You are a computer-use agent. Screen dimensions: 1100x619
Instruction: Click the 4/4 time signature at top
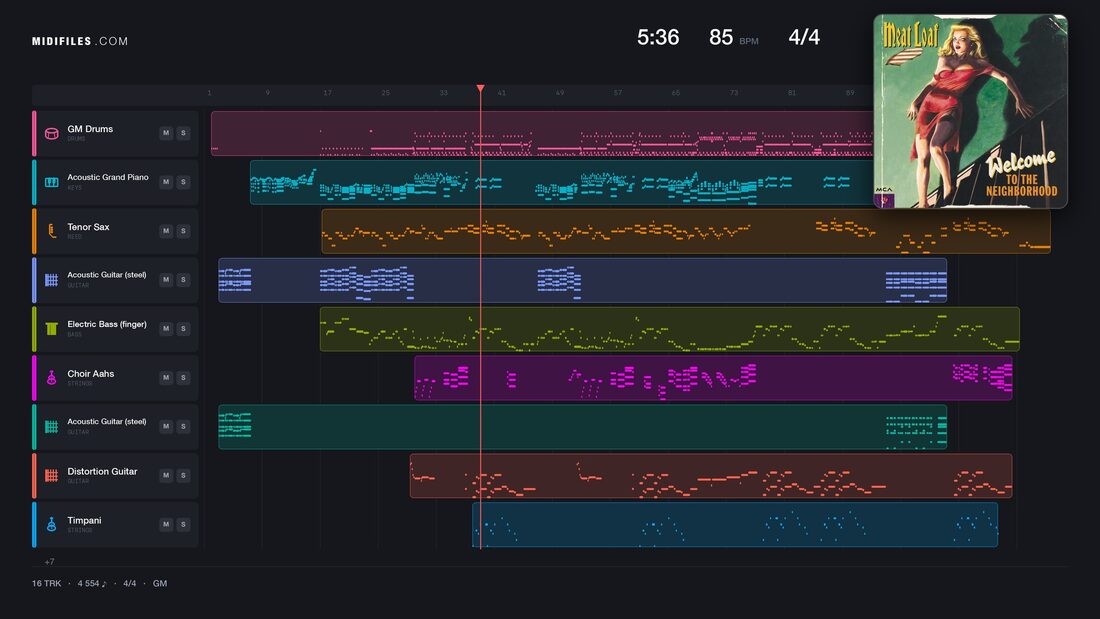804,37
